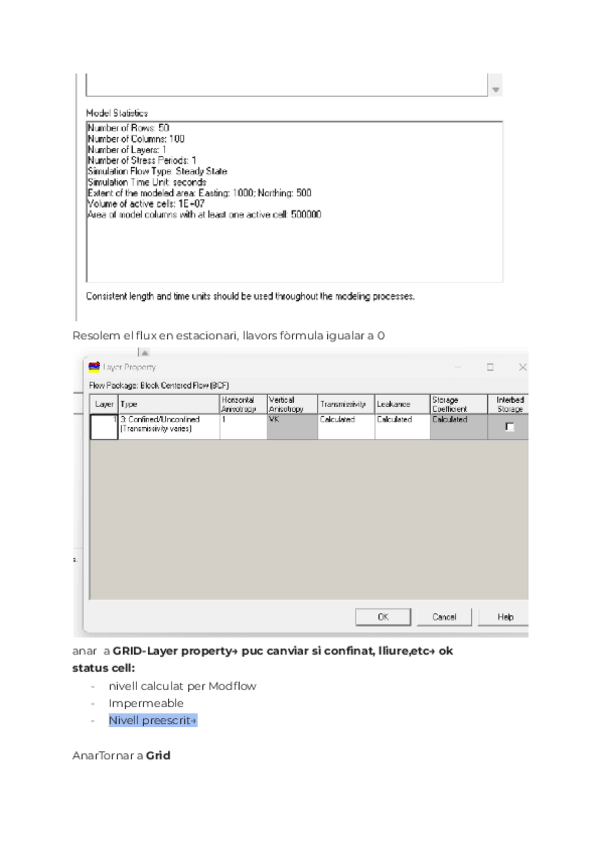Click the 'Vertical Anisotropy' column header

coord(292,405)
